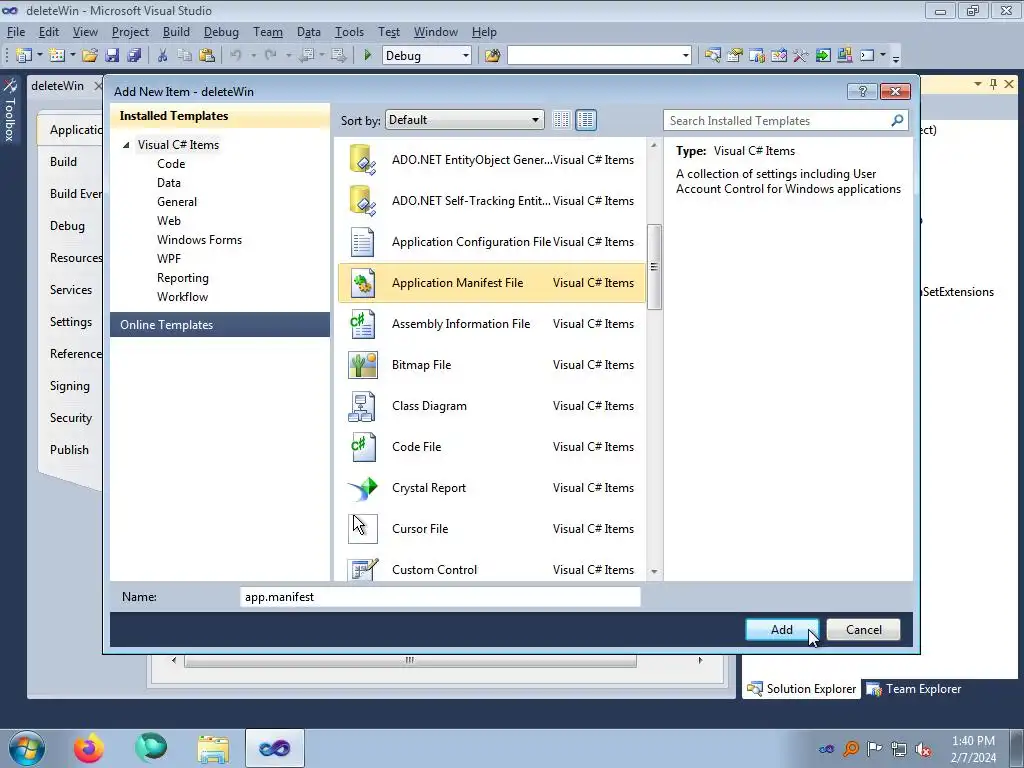Switch to the Team Explorer tab
This screenshot has height=768, width=1024.
(x=914, y=689)
